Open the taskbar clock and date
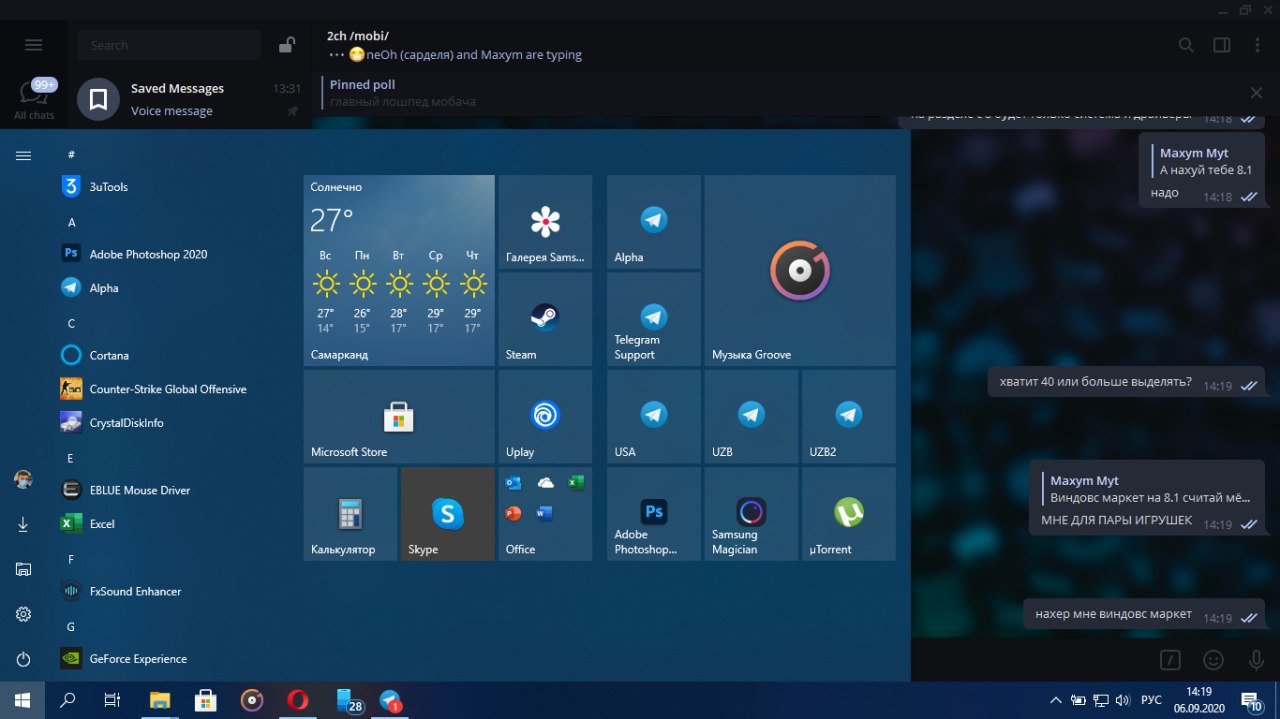Viewport: 1280px width, 719px height. click(x=1198, y=700)
